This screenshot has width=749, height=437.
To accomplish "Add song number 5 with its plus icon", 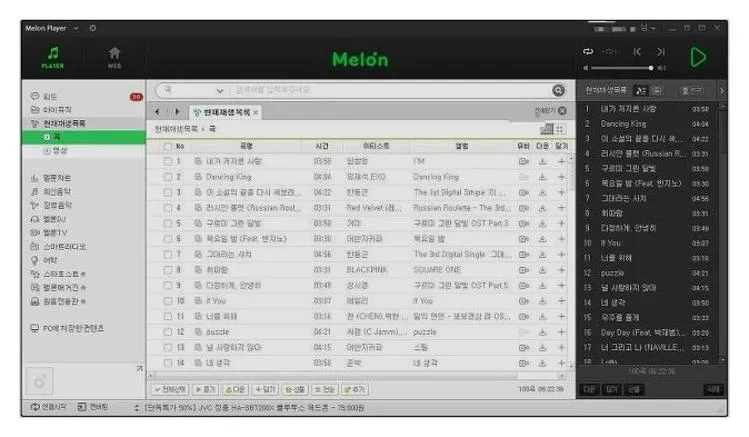I will [561, 224].
